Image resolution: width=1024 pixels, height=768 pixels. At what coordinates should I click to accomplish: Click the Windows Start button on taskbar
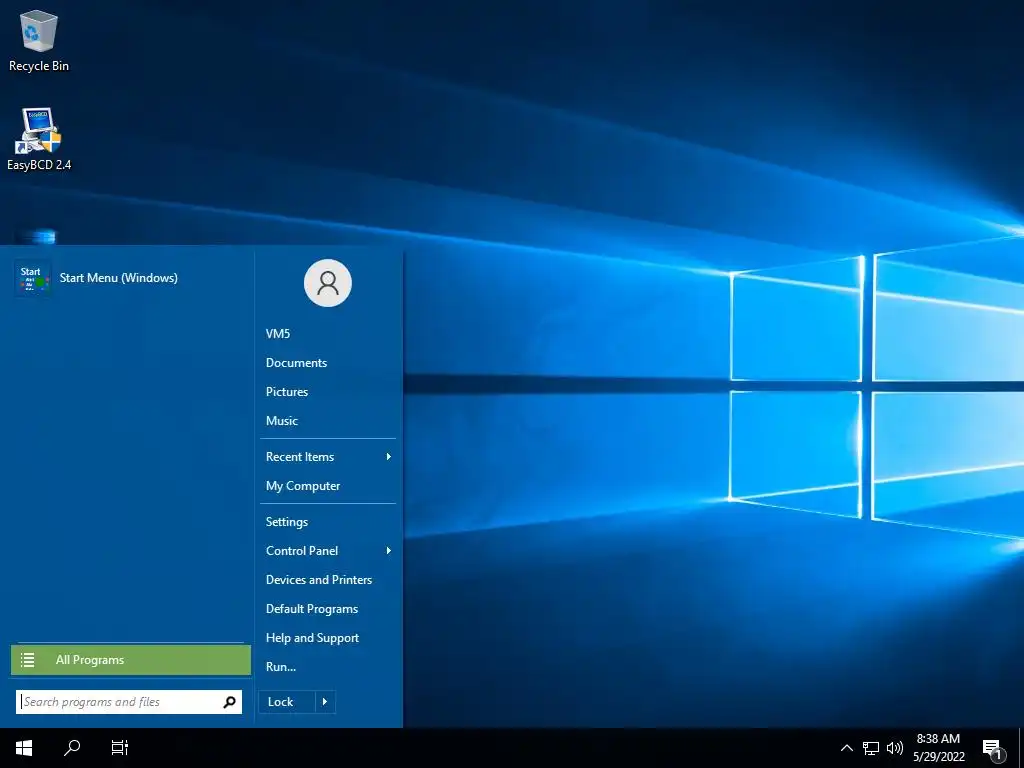(24, 748)
